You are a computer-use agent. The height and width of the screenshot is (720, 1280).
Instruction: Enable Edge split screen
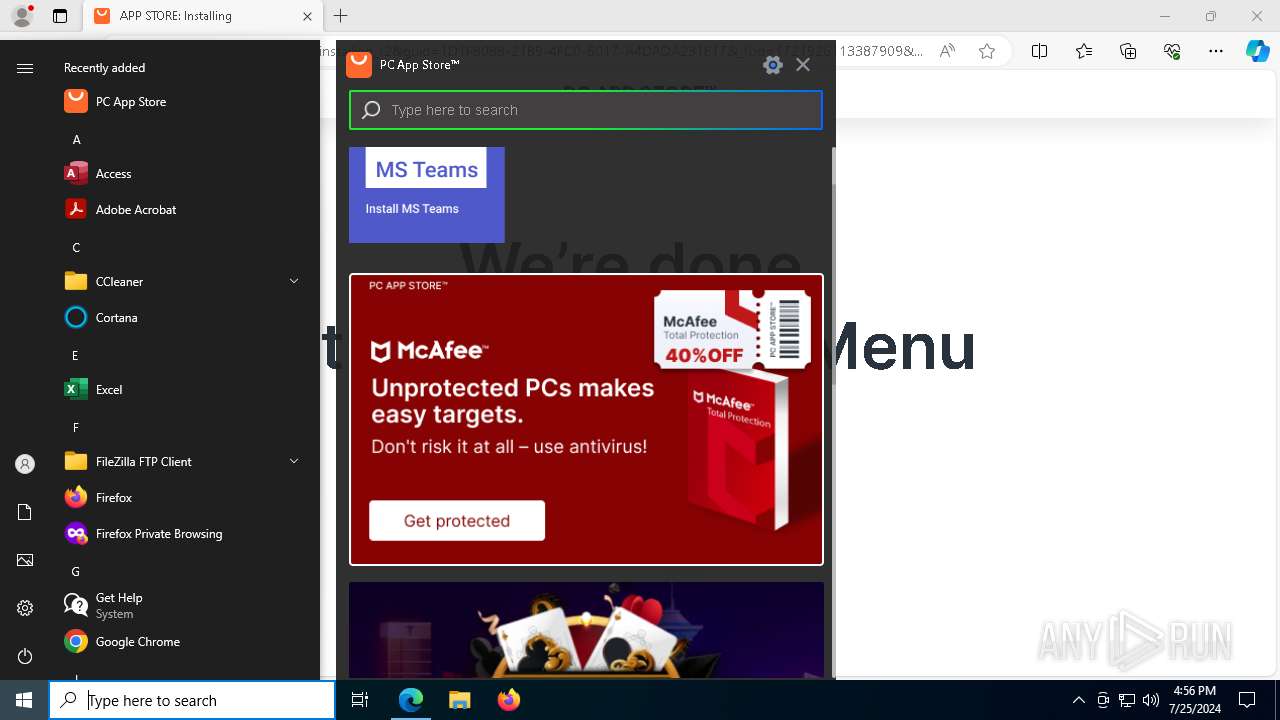pos(1039,51)
